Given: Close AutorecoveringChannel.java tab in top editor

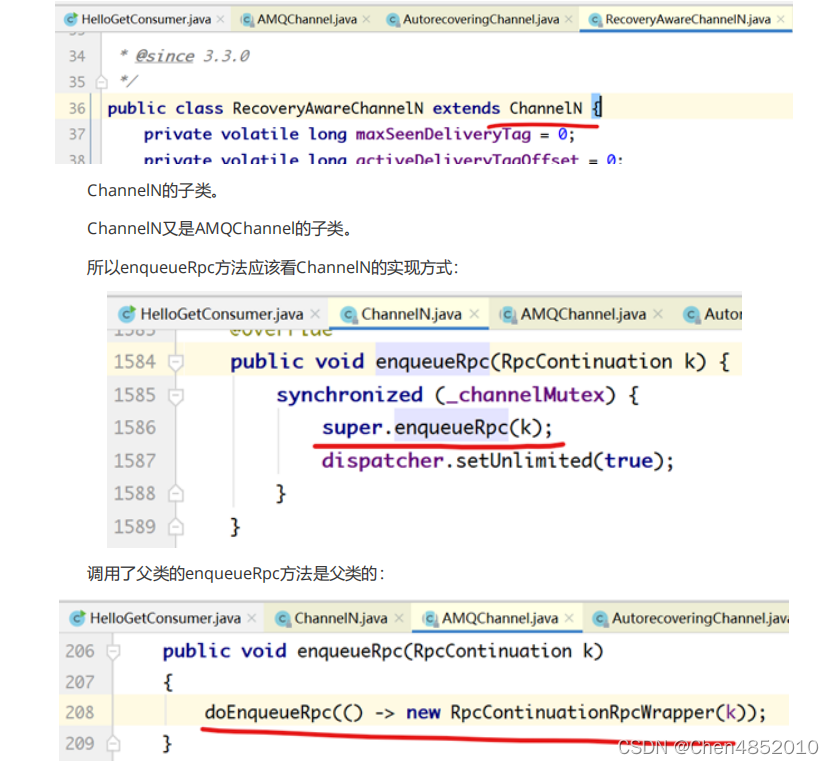Looking at the screenshot, I should coord(569,20).
